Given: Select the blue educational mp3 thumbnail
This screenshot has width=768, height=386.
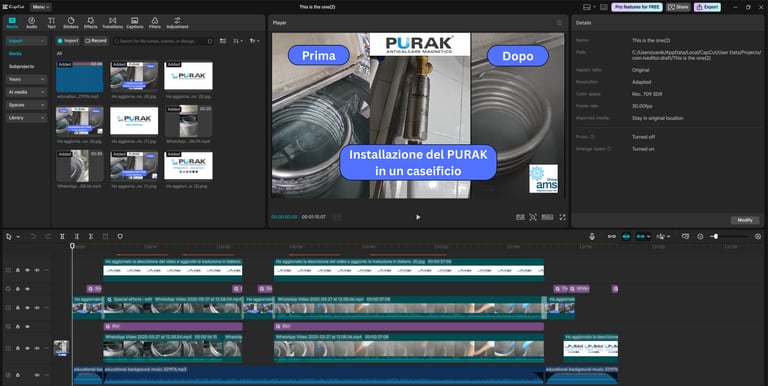Looking at the screenshot, I should pos(79,77).
